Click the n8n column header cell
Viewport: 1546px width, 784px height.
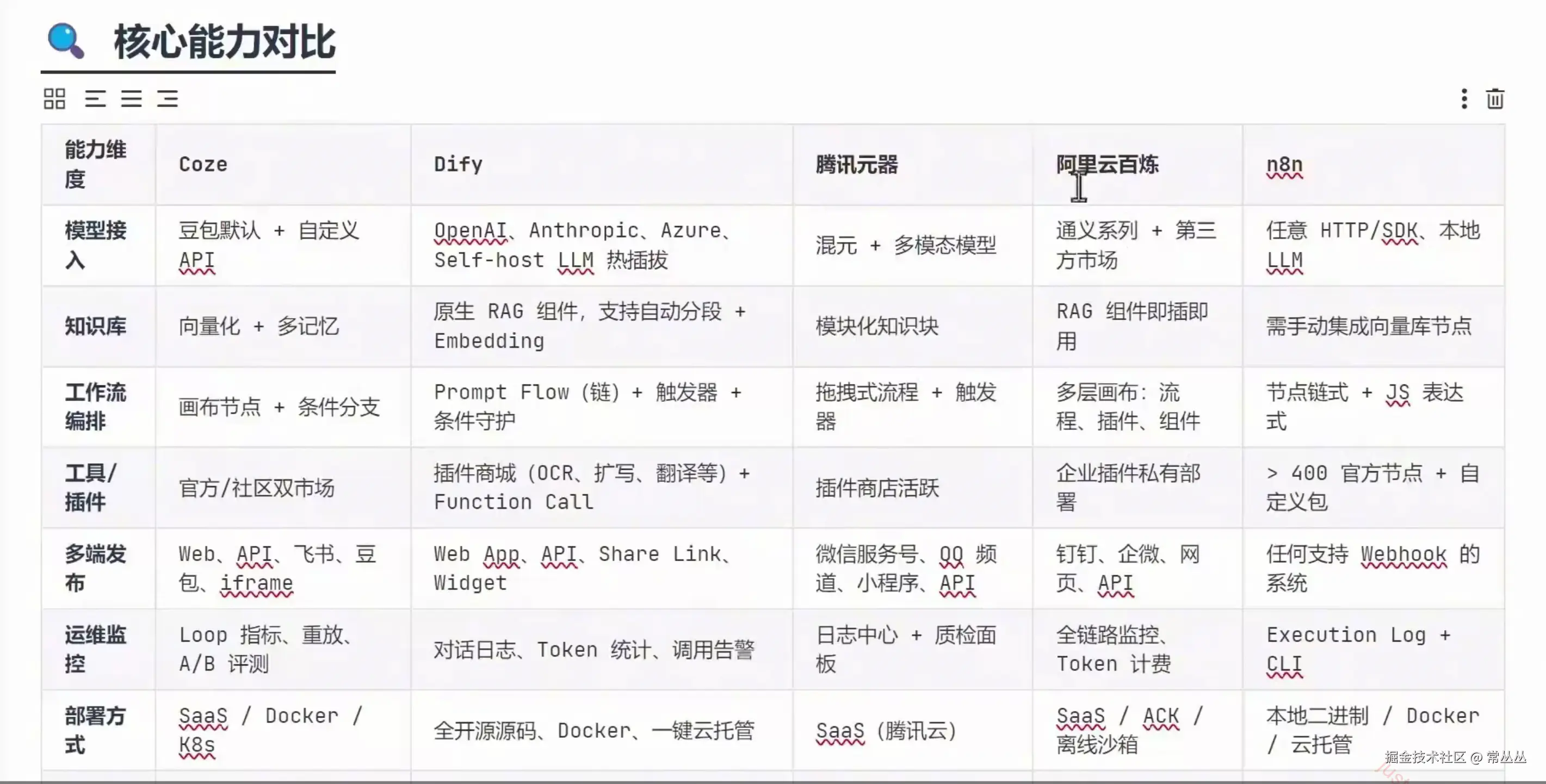(1374, 164)
